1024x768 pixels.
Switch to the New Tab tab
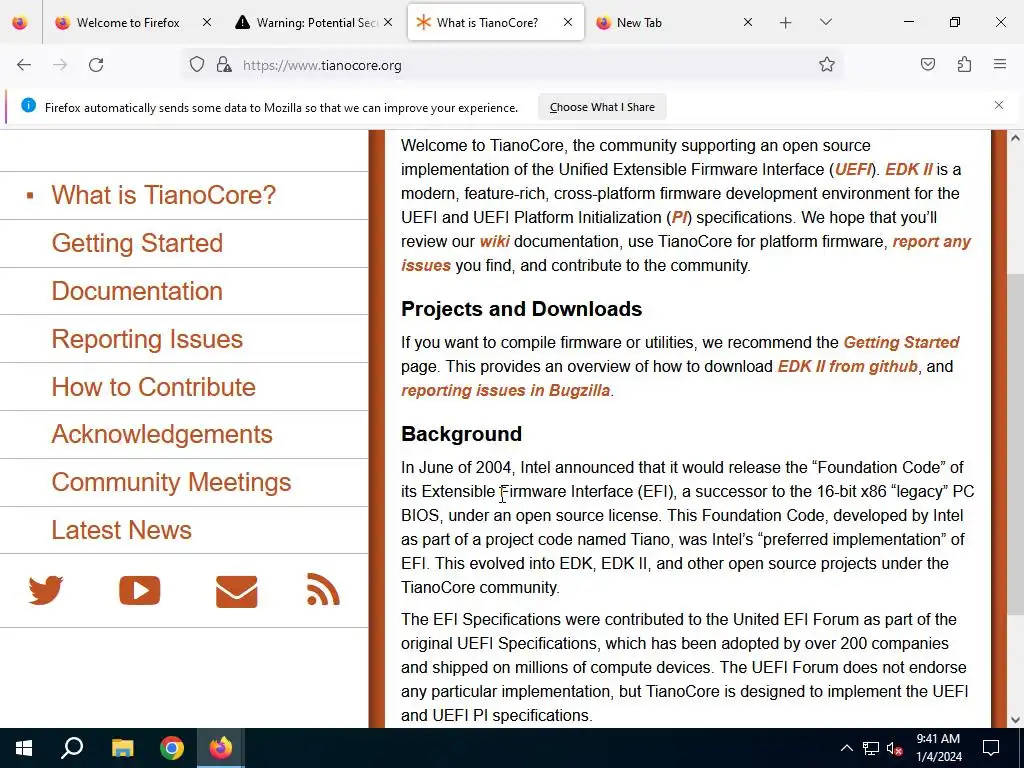pos(675,23)
